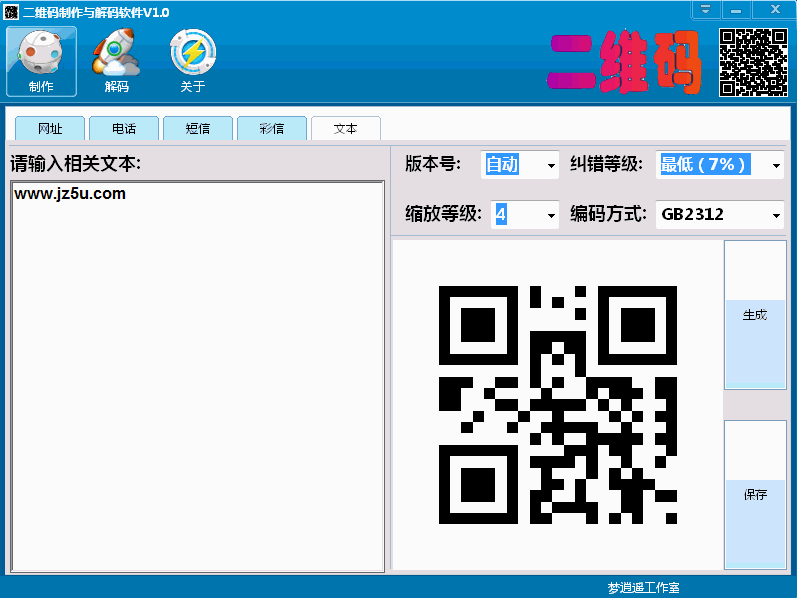Click the app icon in the title bar
Viewport: 797px width, 598px height.
(x=11, y=12)
